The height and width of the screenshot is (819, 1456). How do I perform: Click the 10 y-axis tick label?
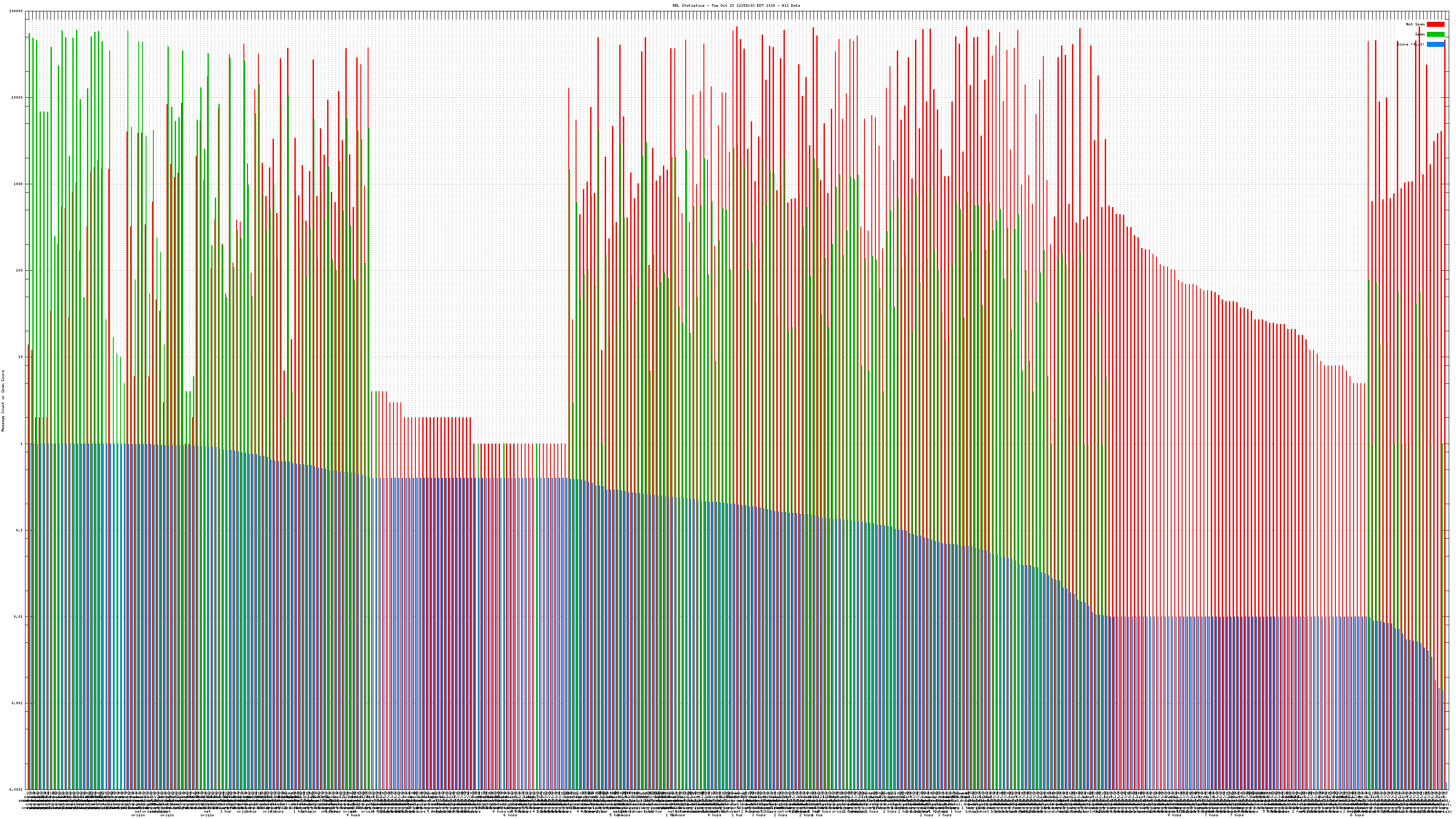click(x=21, y=357)
